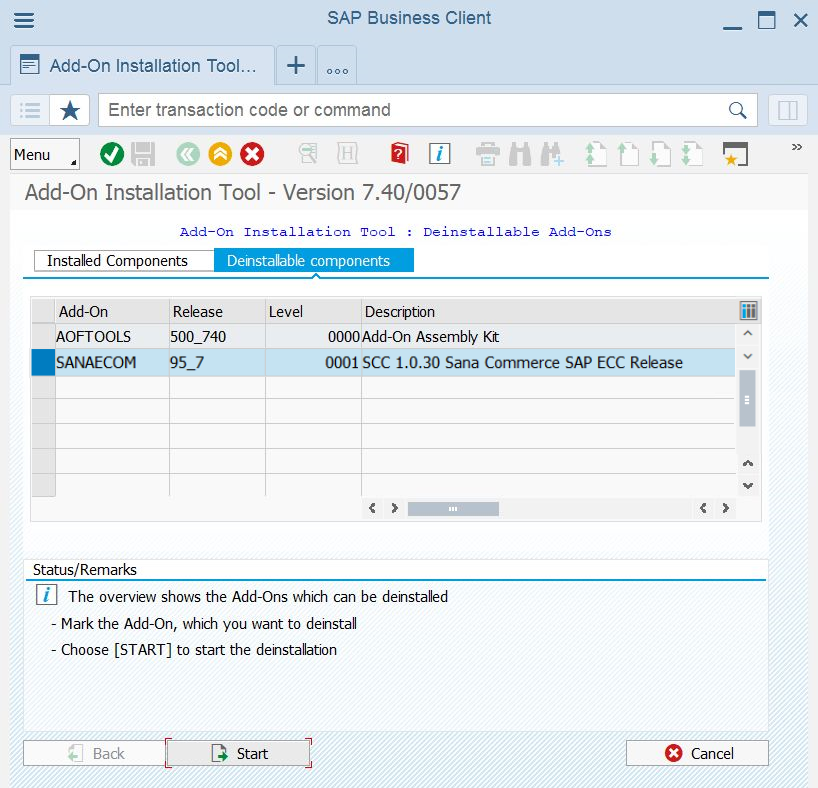Click the Release column header

point(217,311)
